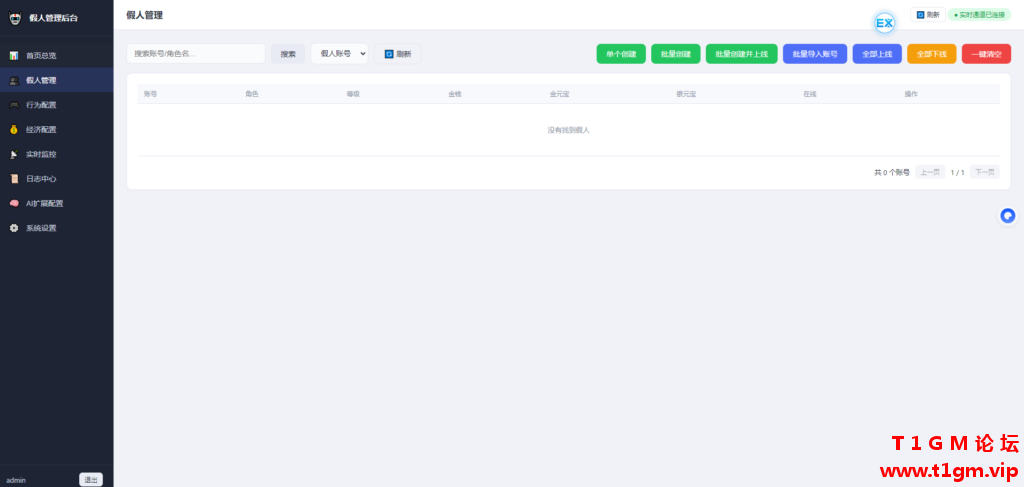Expand the 假人账号 type dropdown

(x=340, y=54)
